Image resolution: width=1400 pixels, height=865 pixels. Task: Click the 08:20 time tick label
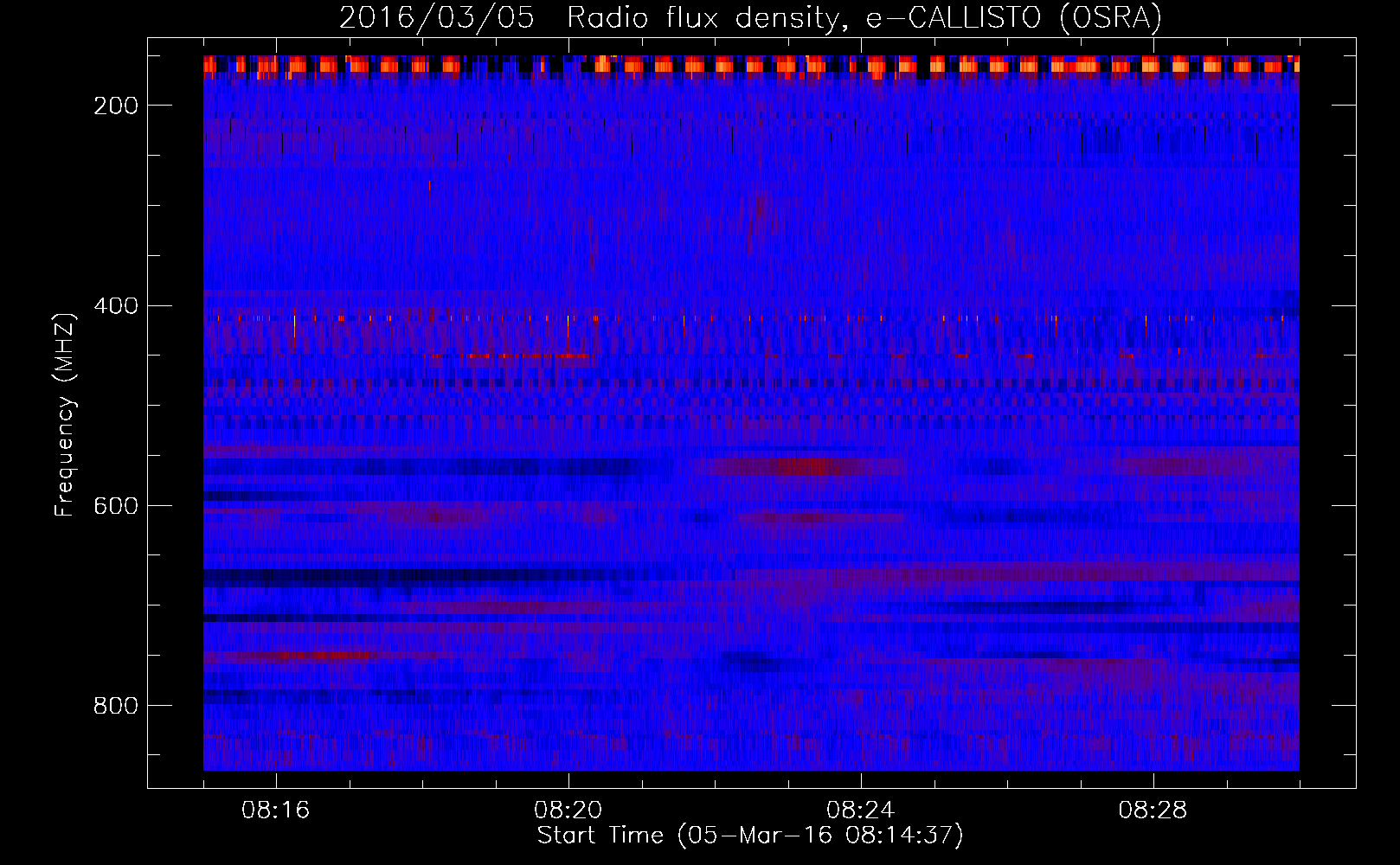tap(568, 811)
